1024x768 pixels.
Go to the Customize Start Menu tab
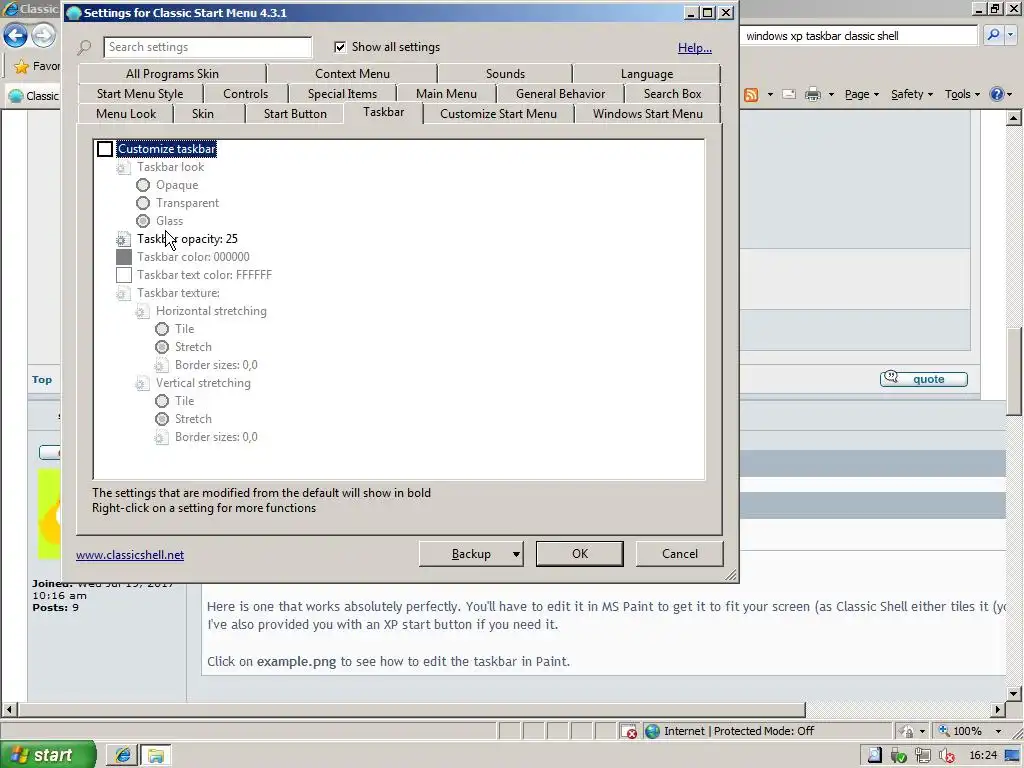498,114
